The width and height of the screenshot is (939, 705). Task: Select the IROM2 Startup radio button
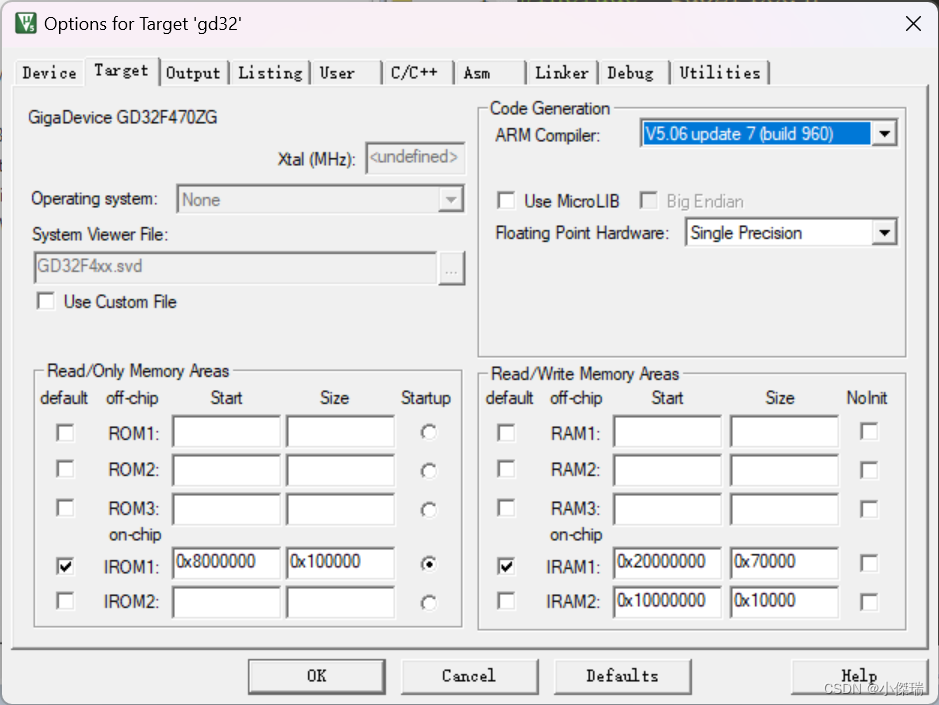tap(428, 603)
